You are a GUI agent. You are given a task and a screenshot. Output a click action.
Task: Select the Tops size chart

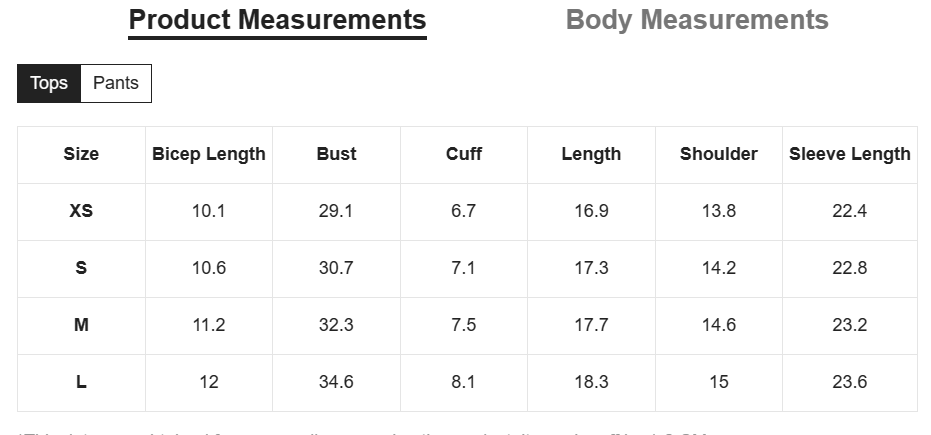(49, 83)
